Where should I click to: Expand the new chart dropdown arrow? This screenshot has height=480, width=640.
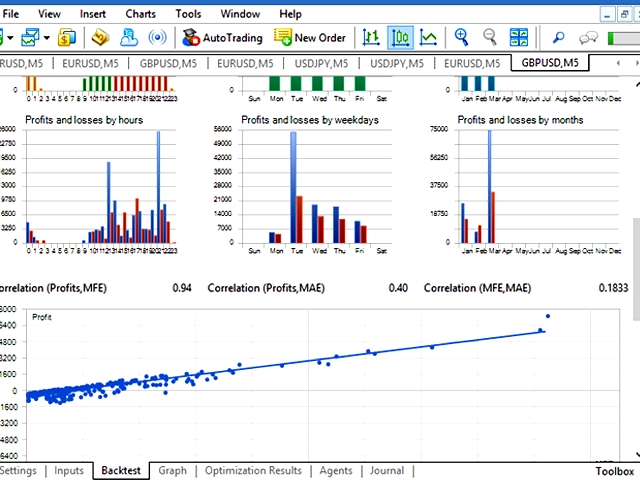click(10, 38)
